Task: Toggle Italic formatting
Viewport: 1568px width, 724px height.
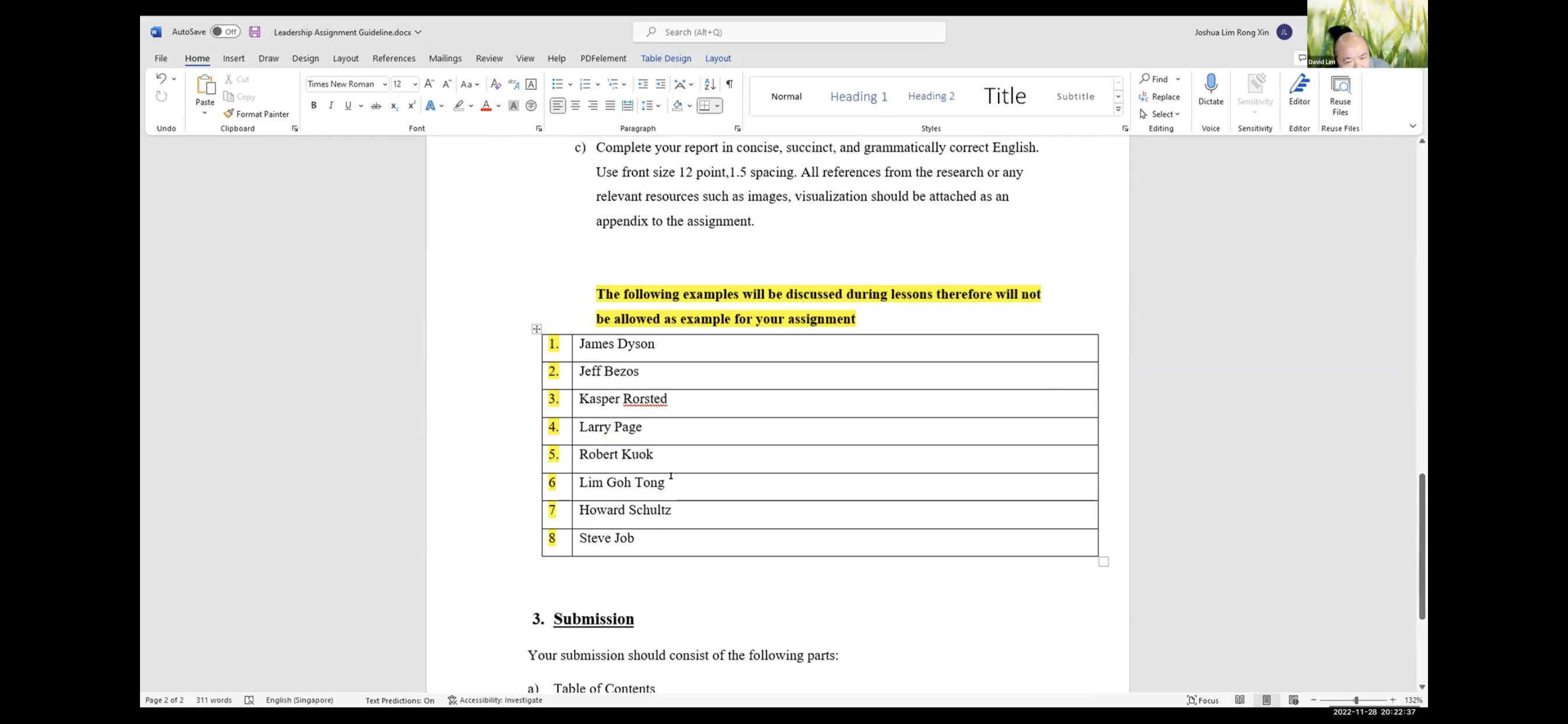Action: coord(331,106)
